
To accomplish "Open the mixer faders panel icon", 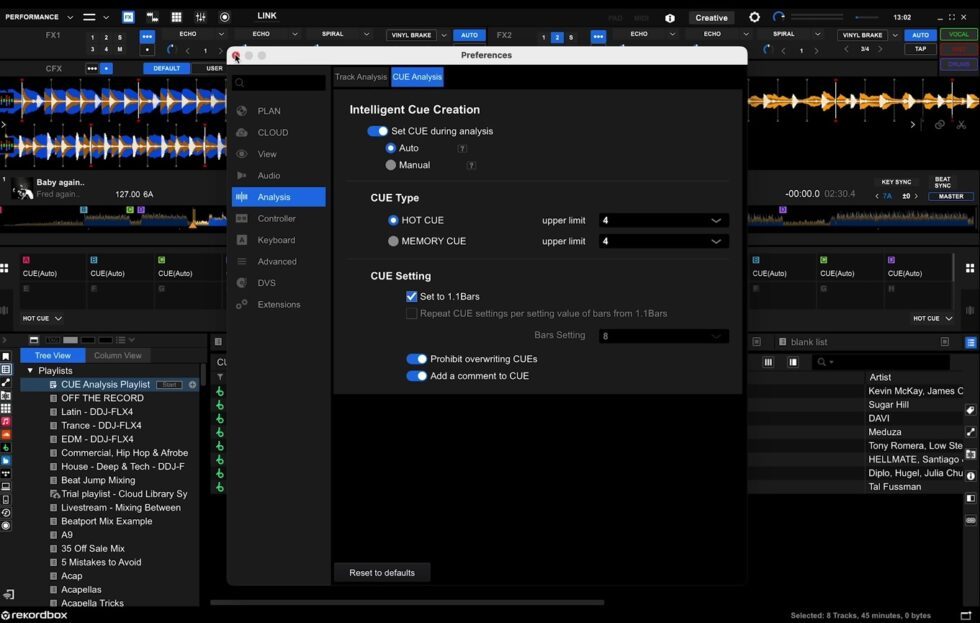I will pyautogui.click(x=201, y=17).
